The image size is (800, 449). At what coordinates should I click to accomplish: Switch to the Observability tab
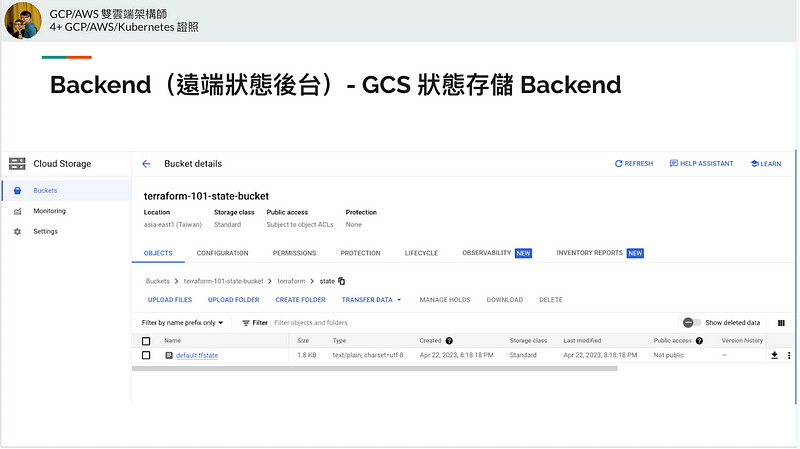click(x=497, y=253)
